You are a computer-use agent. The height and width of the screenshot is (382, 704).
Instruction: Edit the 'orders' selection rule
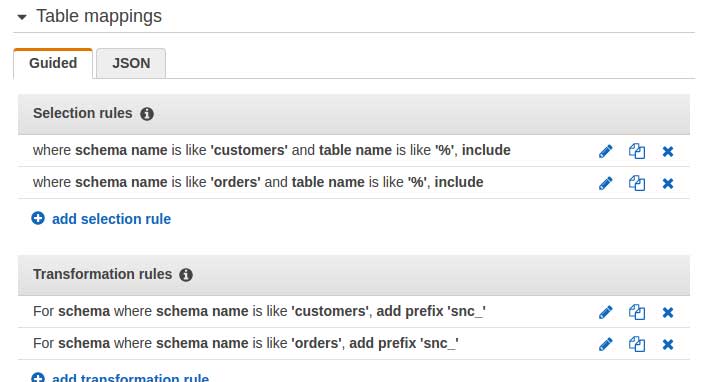tap(606, 183)
